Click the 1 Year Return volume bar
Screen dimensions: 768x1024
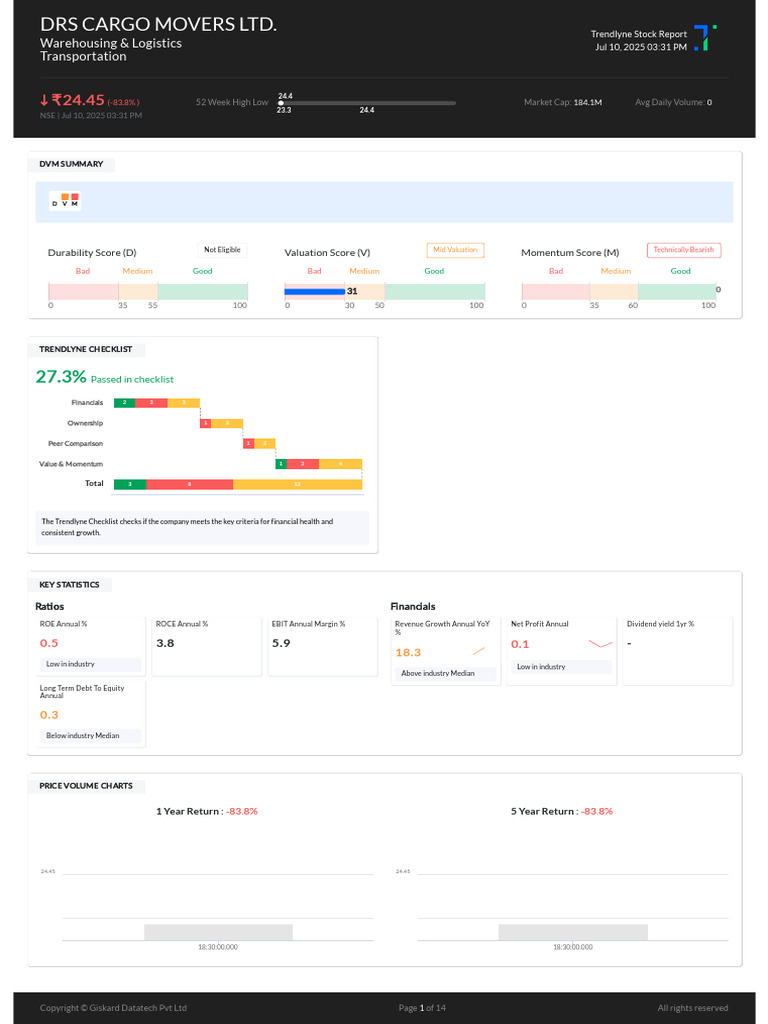click(218, 932)
